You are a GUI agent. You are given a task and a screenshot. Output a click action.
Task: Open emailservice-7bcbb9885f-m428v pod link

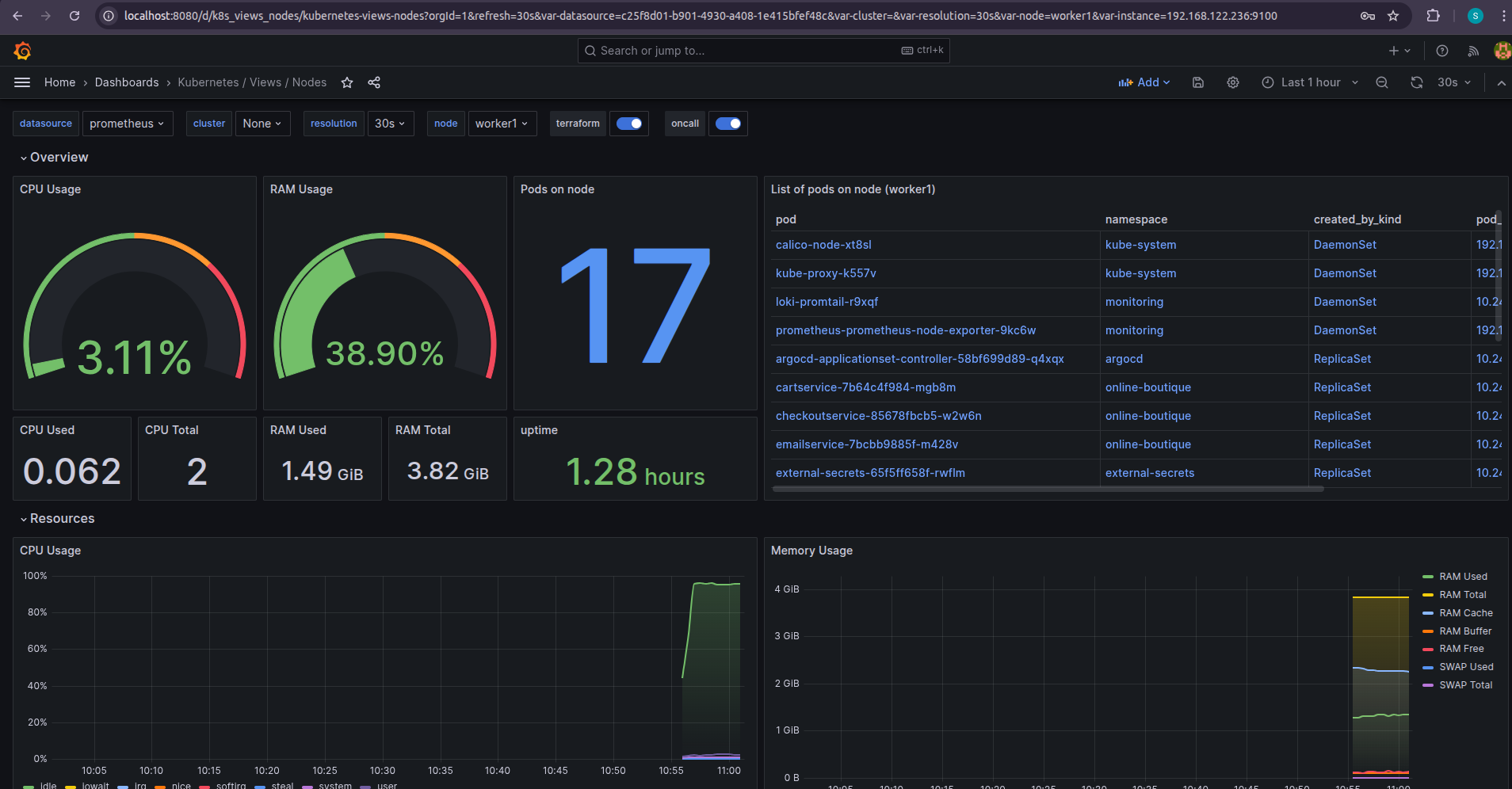[867, 444]
